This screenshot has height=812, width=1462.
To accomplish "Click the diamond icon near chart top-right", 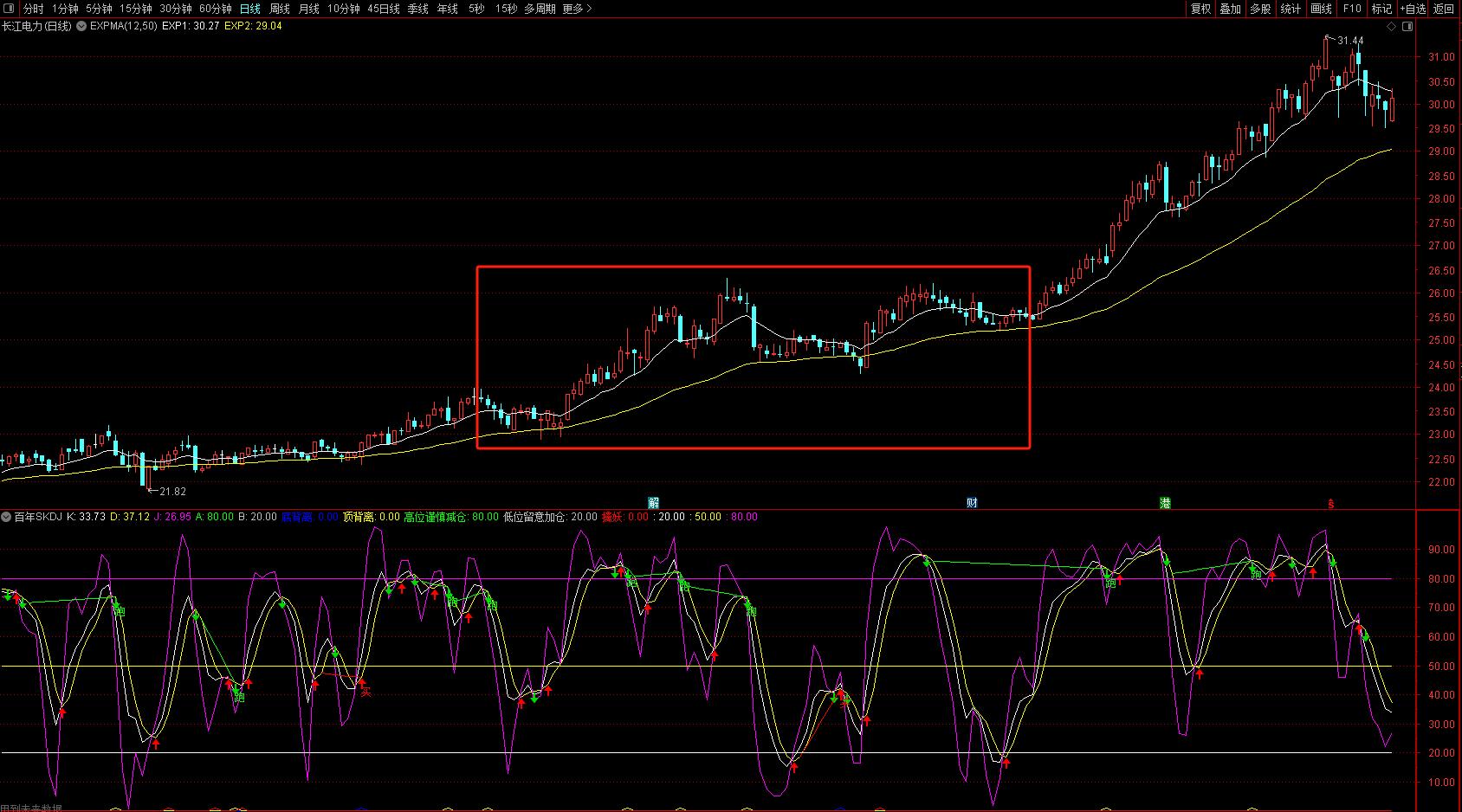I will coord(1392,26).
